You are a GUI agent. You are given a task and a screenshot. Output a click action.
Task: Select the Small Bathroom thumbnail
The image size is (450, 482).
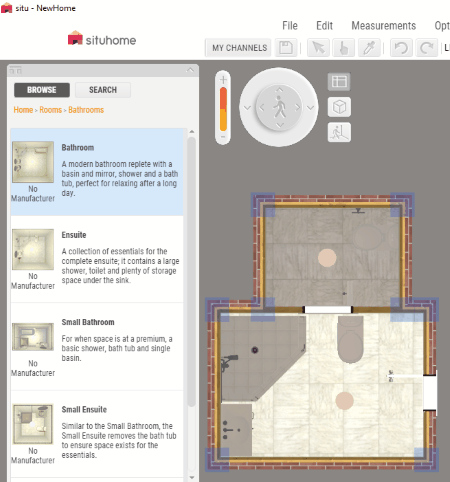coord(33,337)
